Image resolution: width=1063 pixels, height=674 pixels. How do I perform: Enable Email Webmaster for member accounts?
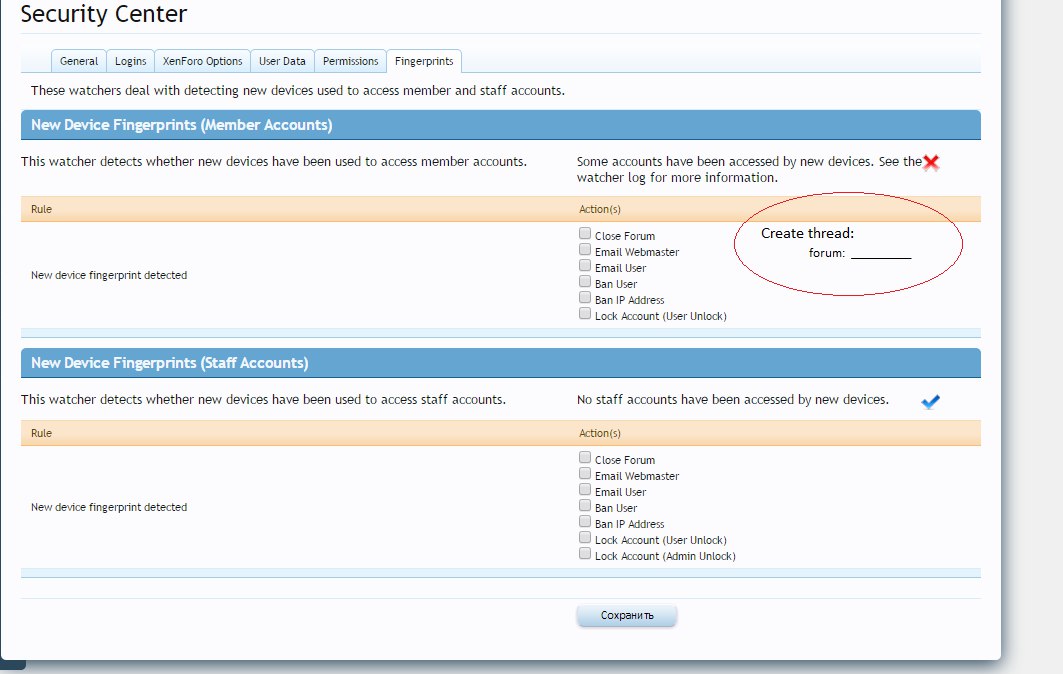(x=585, y=250)
